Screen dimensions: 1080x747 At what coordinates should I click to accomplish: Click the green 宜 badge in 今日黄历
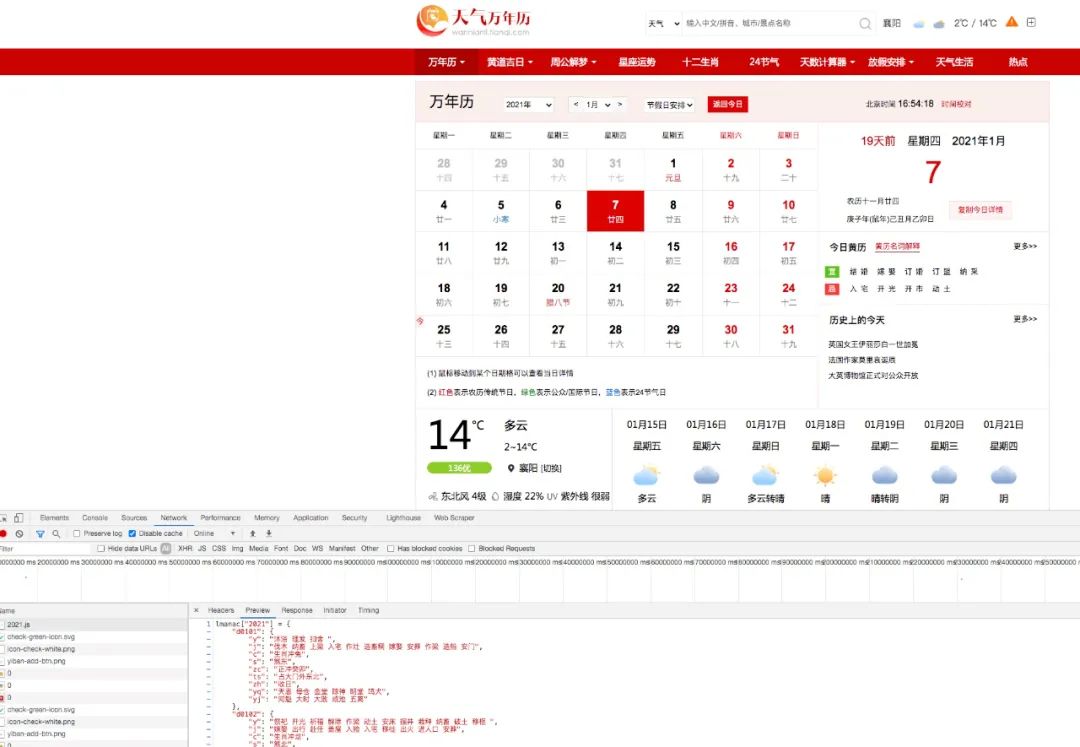tap(832, 271)
